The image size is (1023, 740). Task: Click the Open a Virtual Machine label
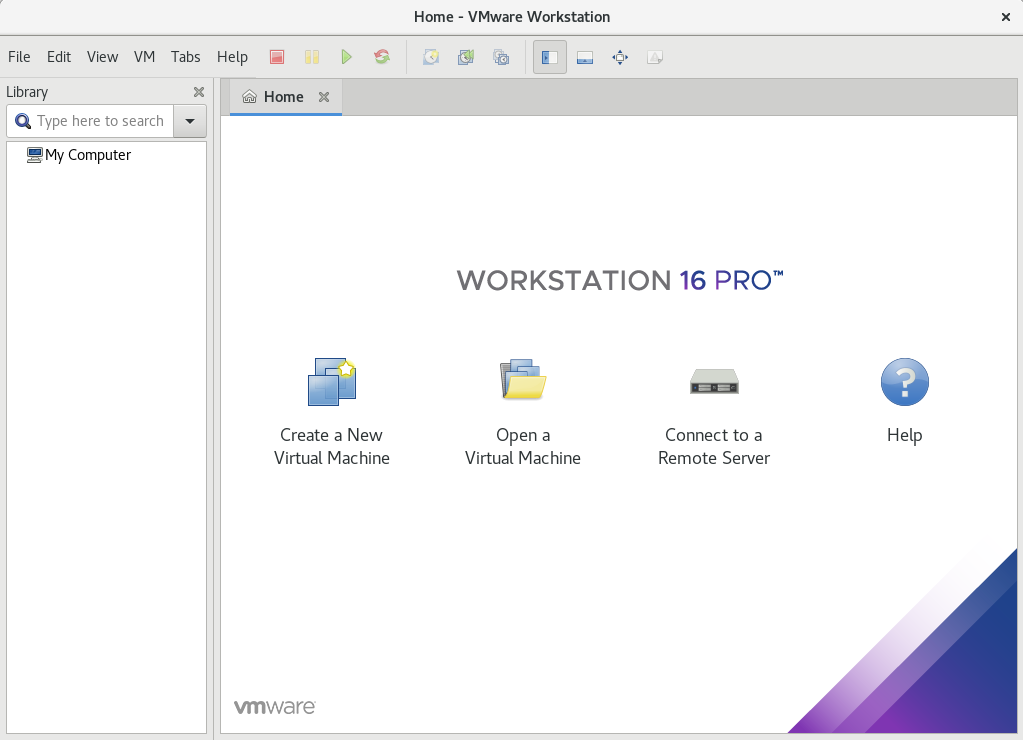tap(523, 446)
